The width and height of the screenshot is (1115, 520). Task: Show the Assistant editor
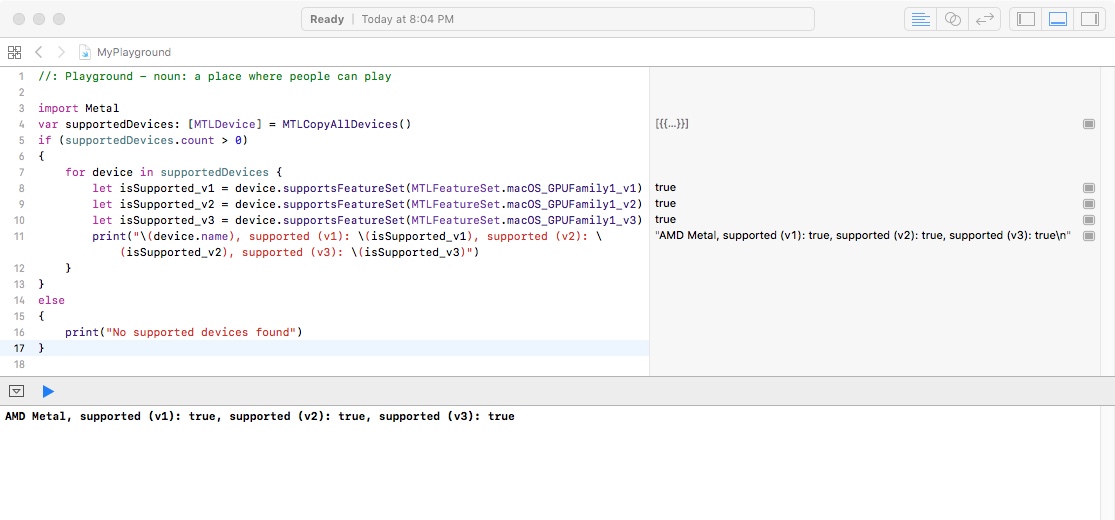[x=953, y=19]
